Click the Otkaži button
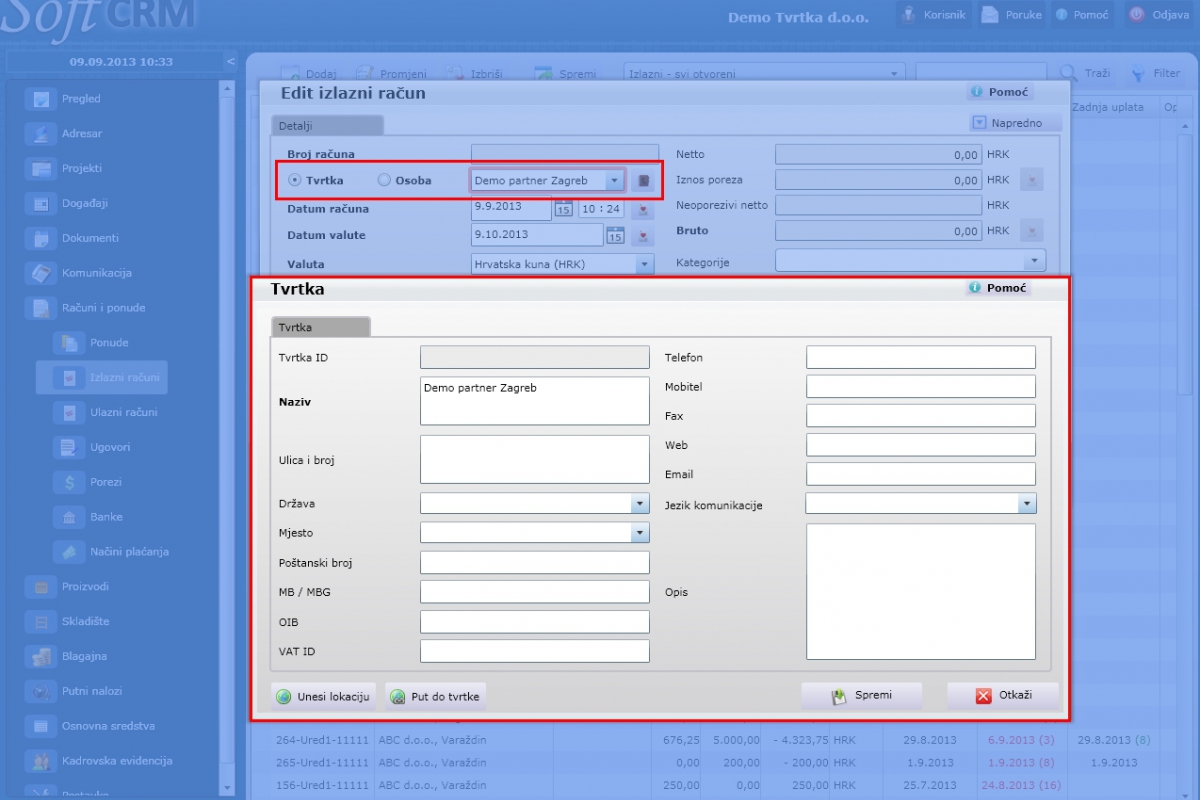The image size is (1200, 800). point(1003,696)
